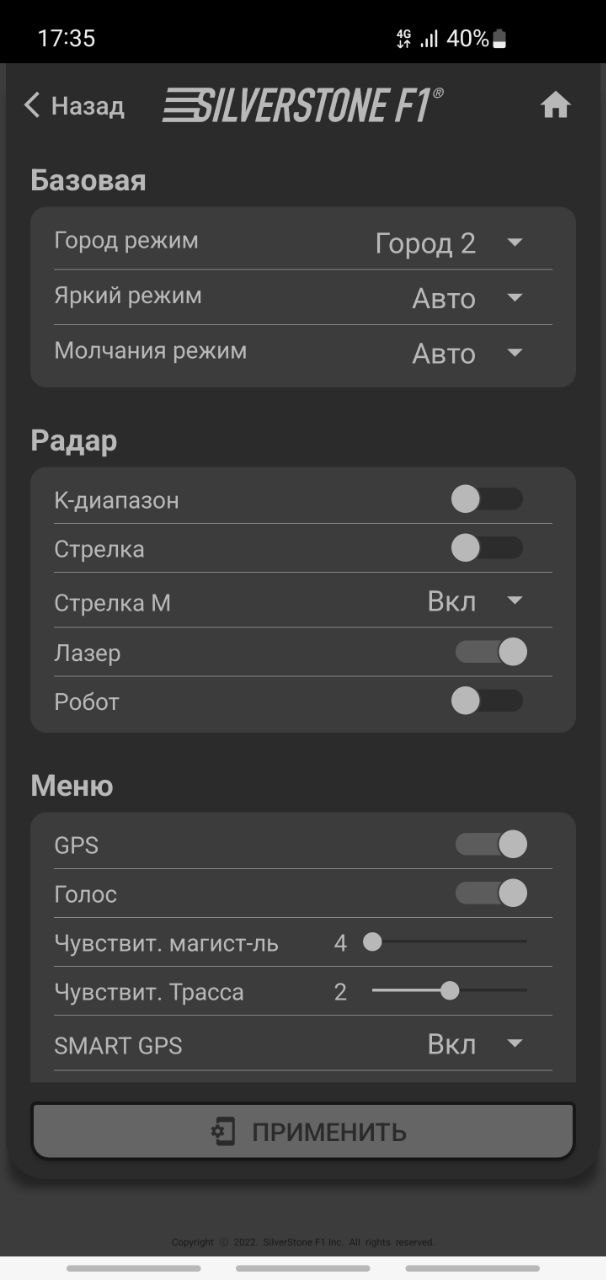Image resolution: width=606 pixels, height=1280 pixels.
Task: Tap the home icon
Action: pyautogui.click(x=555, y=106)
